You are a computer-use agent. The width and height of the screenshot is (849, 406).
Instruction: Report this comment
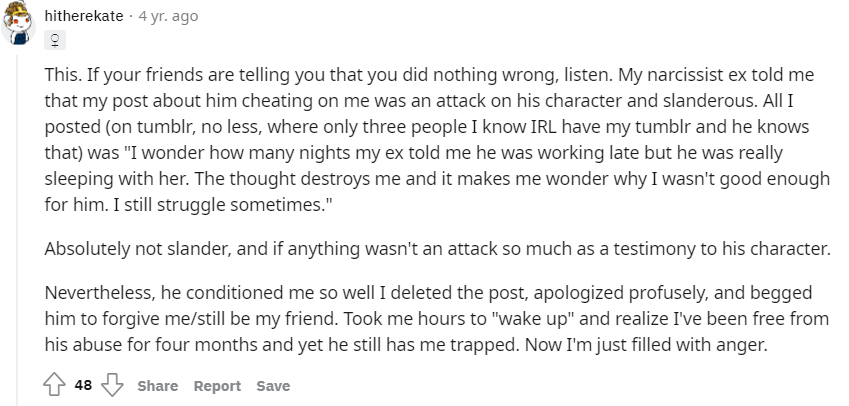[x=217, y=386]
